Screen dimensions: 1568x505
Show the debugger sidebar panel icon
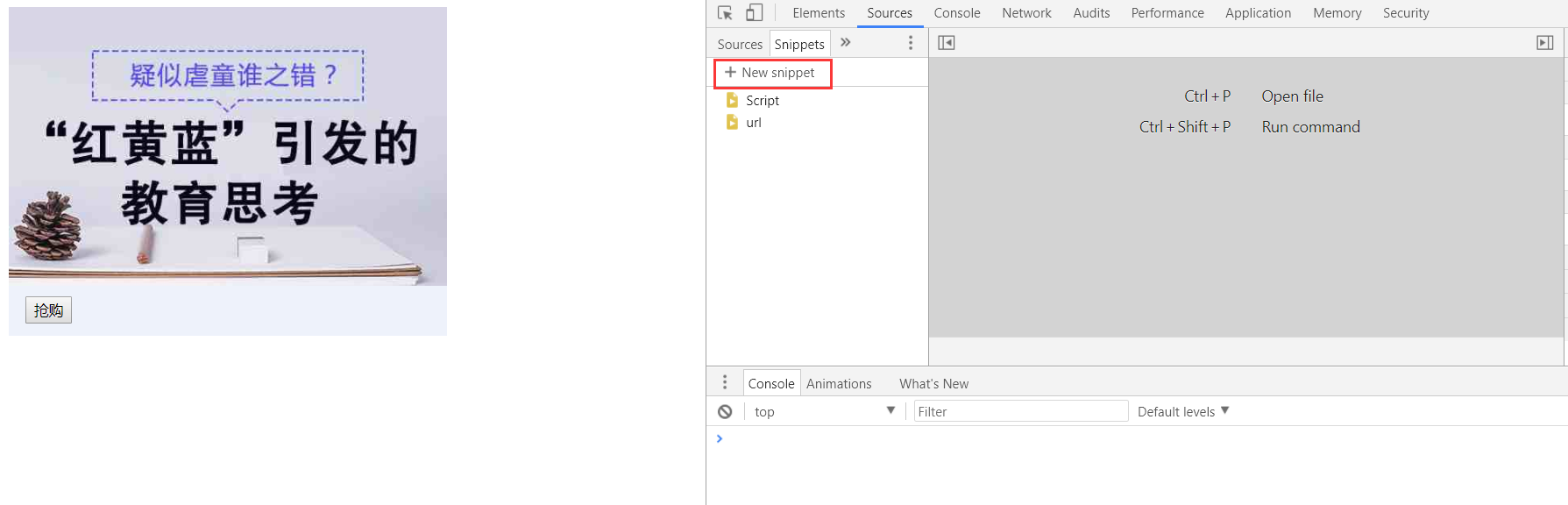pos(1545,43)
